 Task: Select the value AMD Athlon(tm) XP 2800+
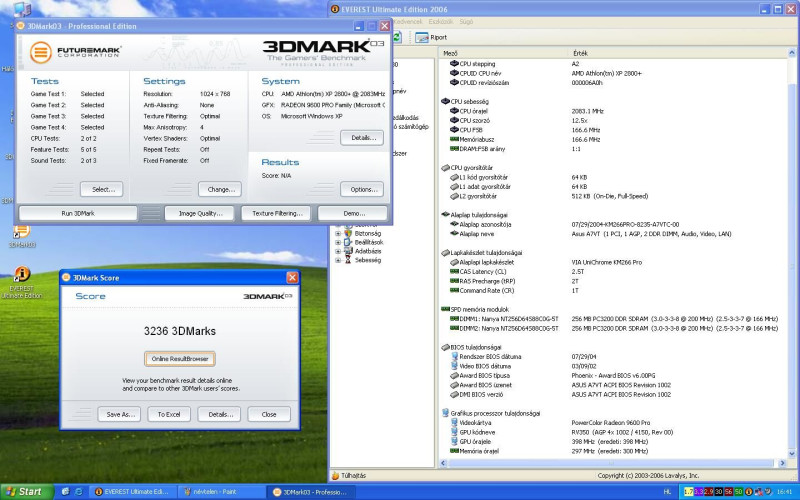click(x=606, y=73)
